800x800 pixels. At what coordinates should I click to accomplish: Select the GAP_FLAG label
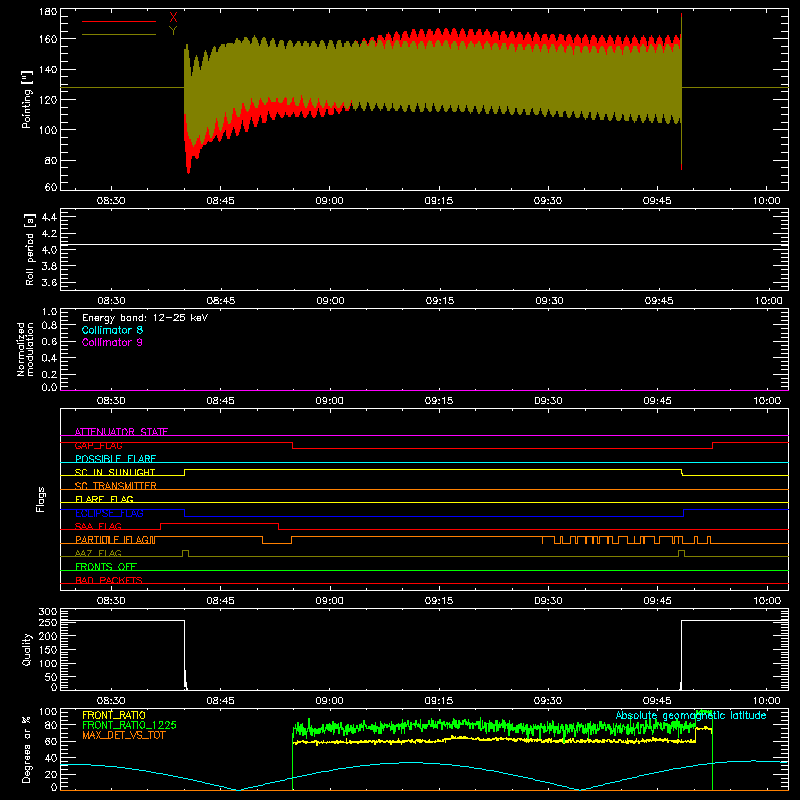point(98,445)
